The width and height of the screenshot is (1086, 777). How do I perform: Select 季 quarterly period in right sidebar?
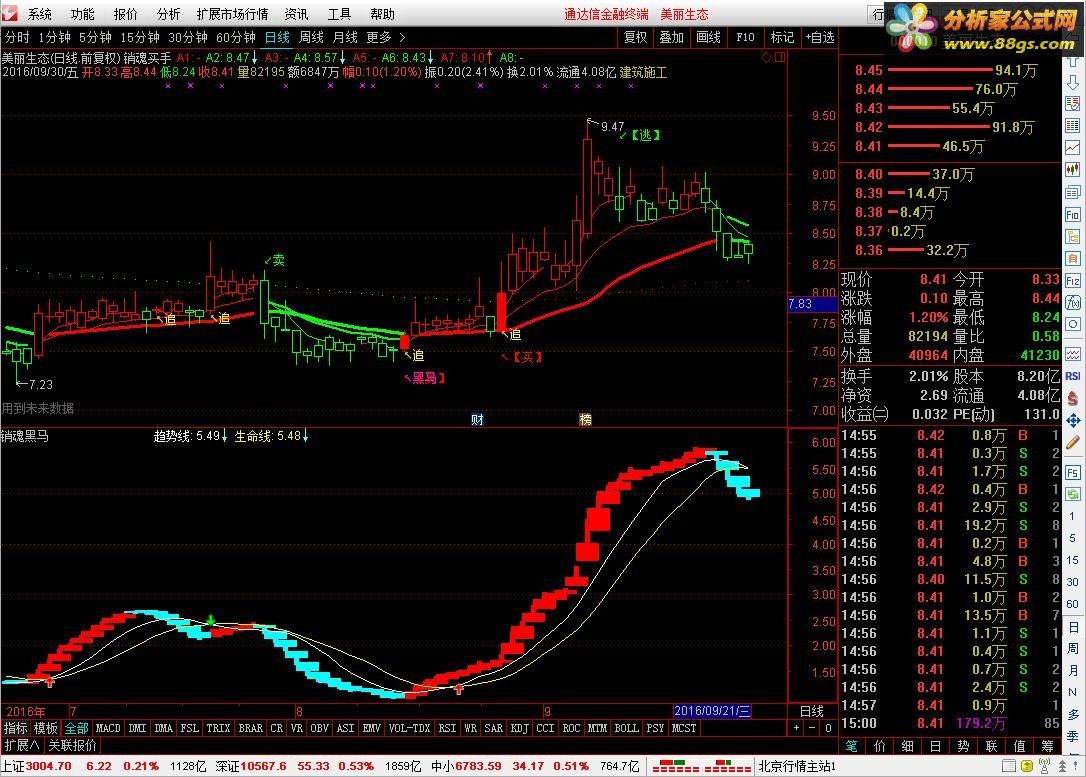point(1072,736)
